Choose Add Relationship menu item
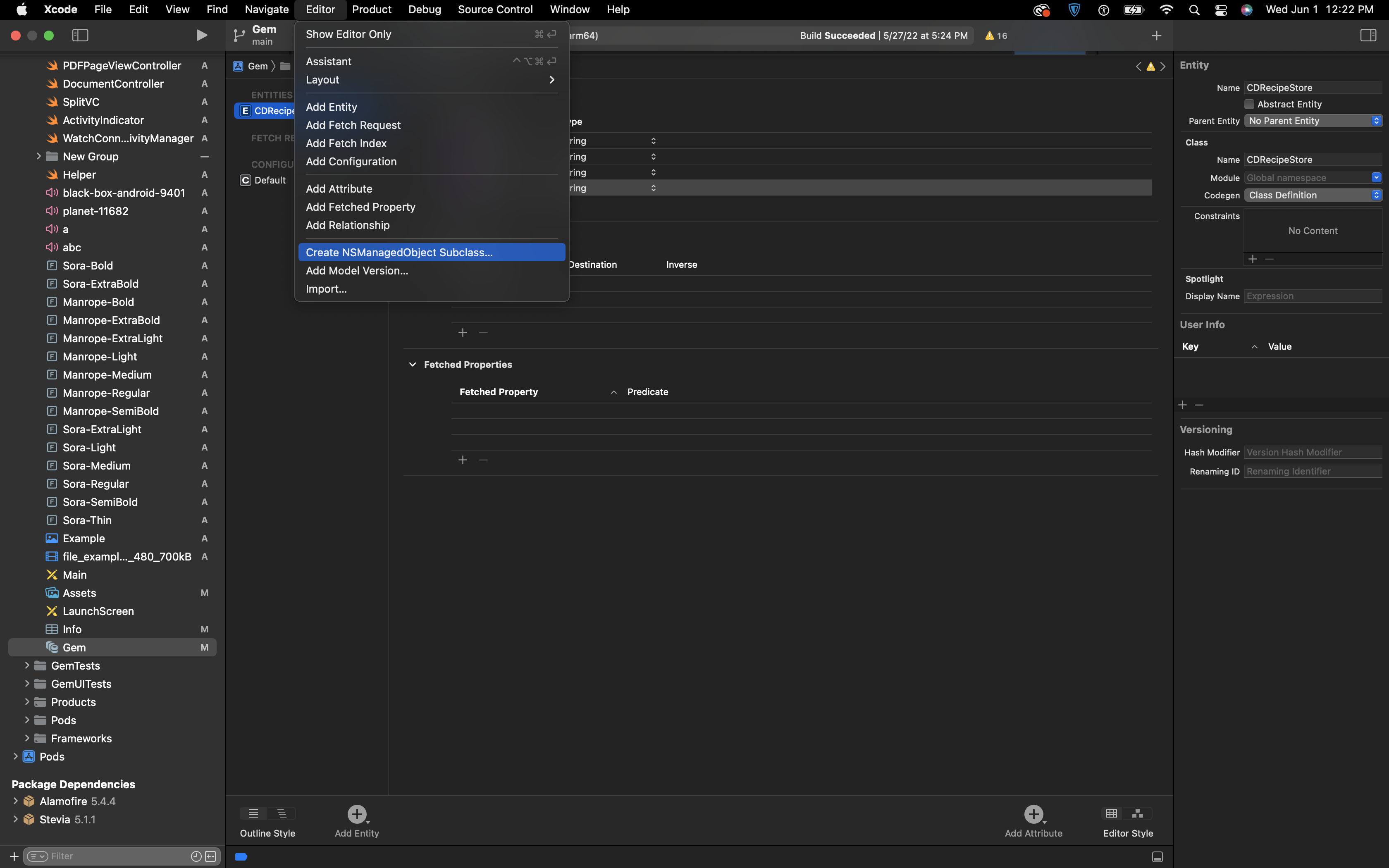 [432, 225]
